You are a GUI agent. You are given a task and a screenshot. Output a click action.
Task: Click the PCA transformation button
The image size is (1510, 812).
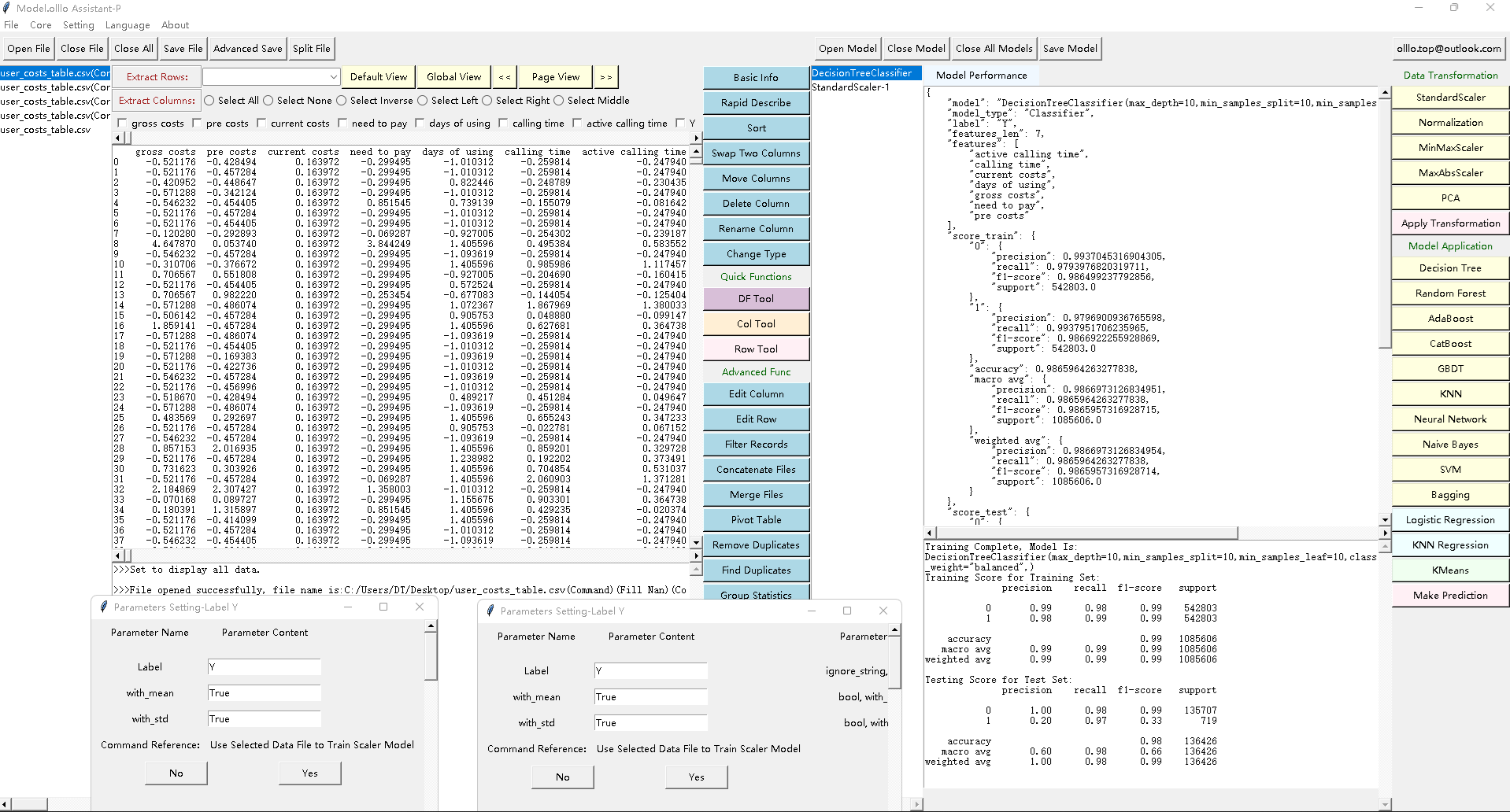[x=1450, y=197]
